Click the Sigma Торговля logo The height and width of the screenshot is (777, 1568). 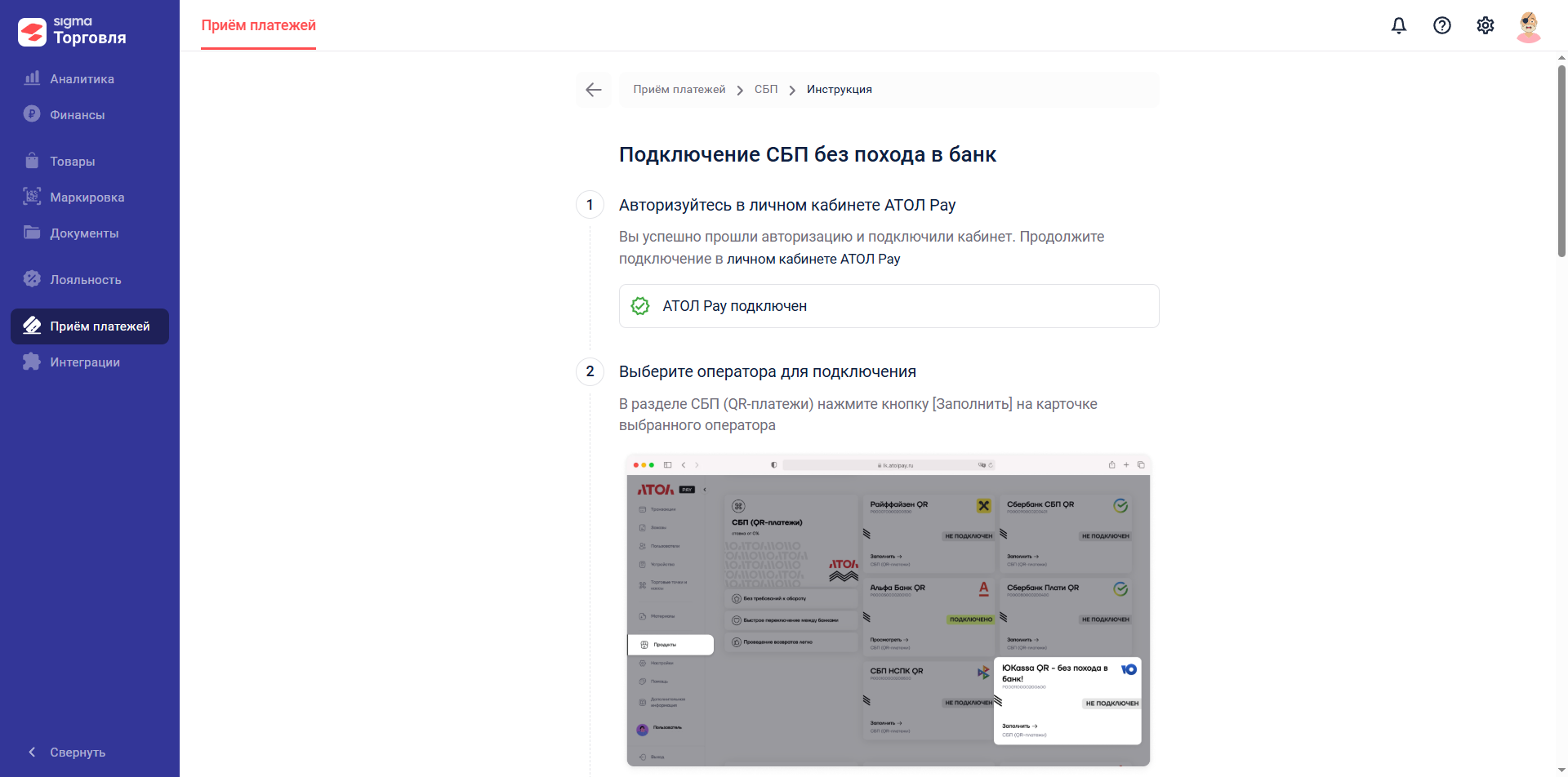(72, 31)
